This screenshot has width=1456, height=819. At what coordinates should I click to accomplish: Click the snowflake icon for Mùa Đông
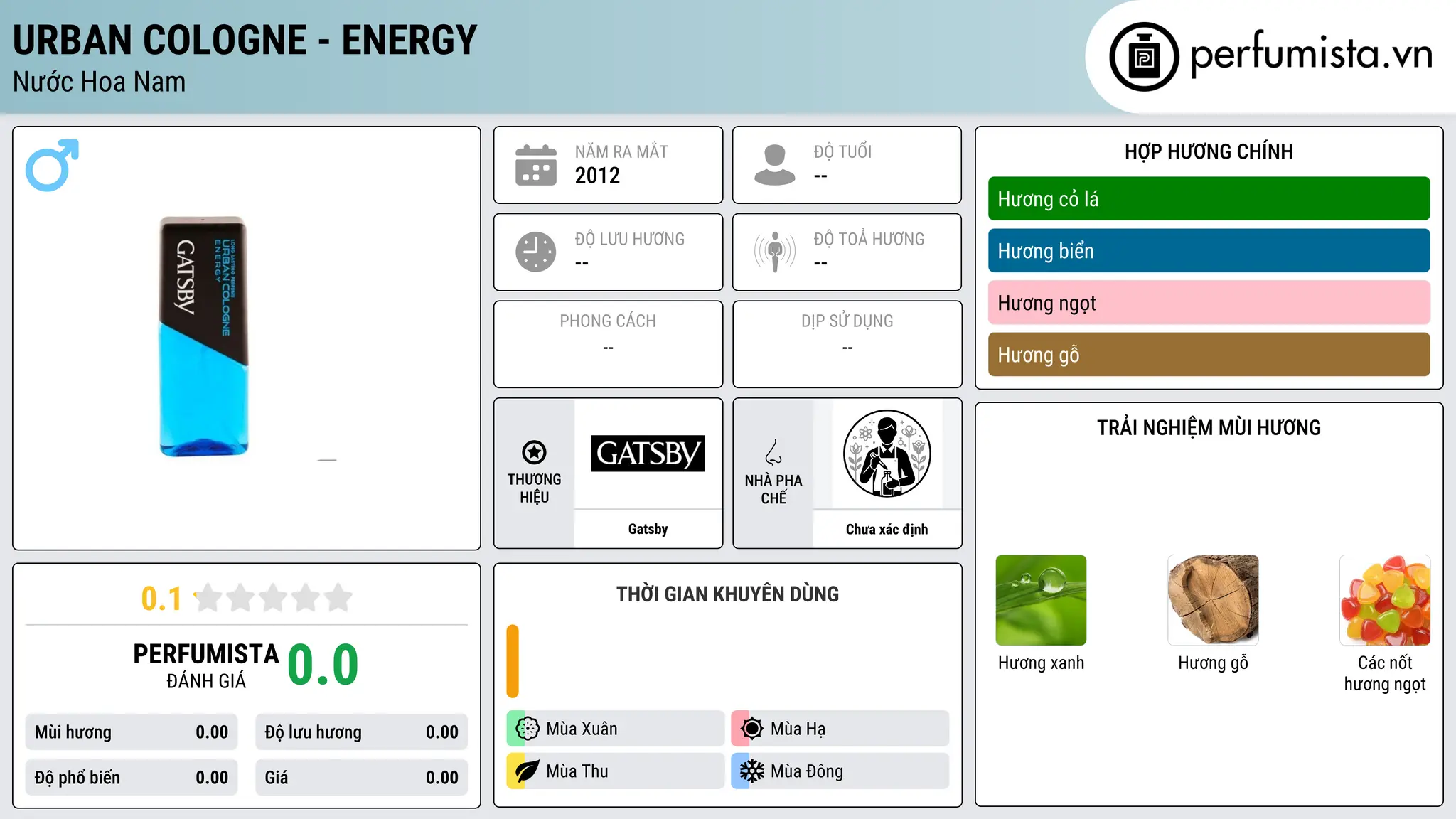(x=751, y=771)
